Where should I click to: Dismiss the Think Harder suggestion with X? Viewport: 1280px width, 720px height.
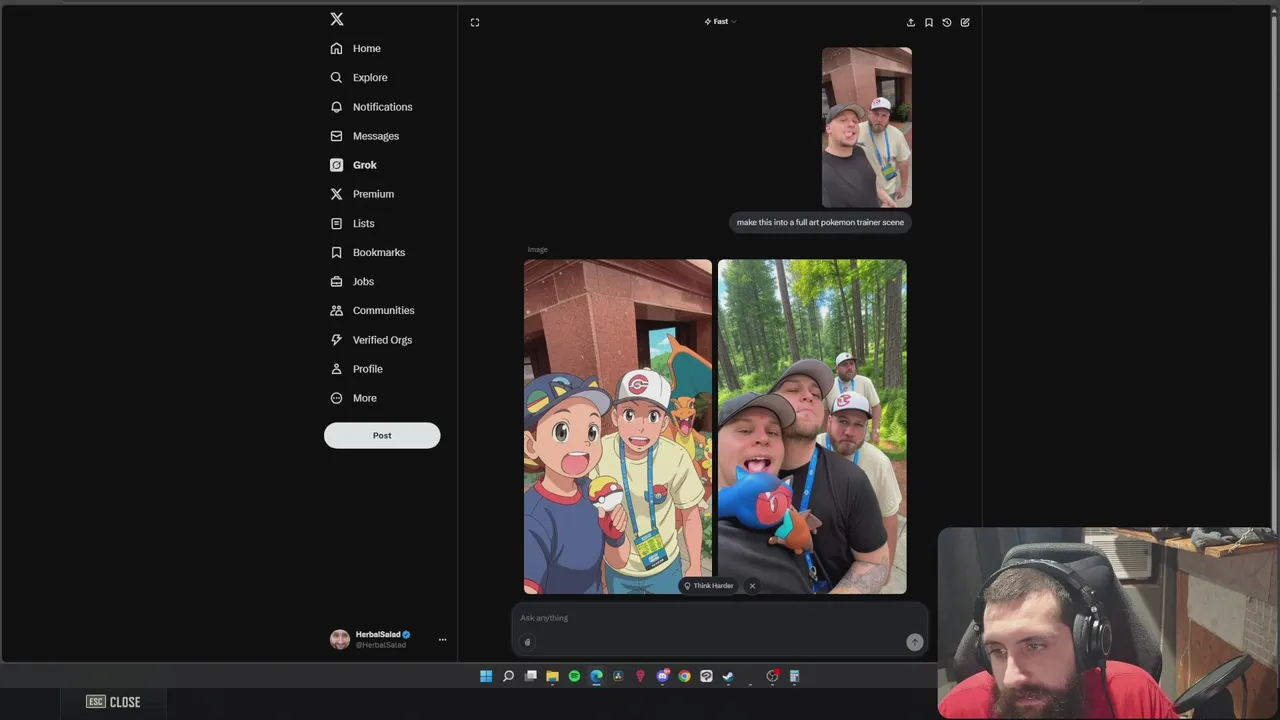tap(752, 586)
